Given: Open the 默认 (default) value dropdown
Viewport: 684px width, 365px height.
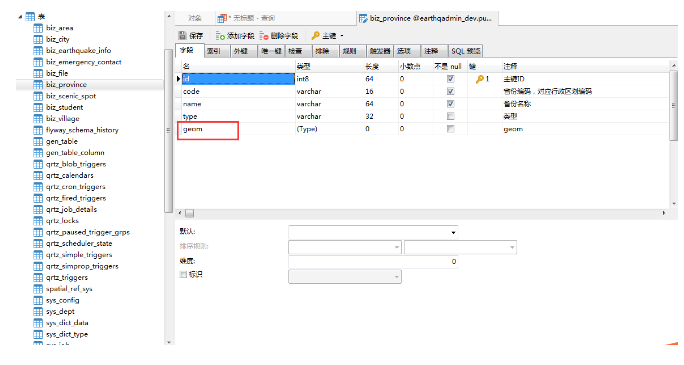Looking at the screenshot, I should tap(453, 232).
